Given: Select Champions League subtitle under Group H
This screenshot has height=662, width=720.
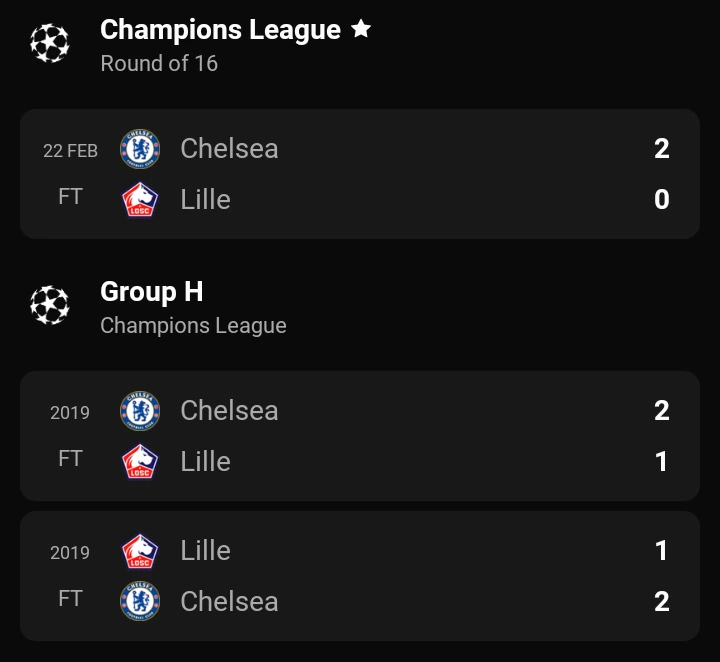Looking at the screenshot, I should [x=193, y=325].
